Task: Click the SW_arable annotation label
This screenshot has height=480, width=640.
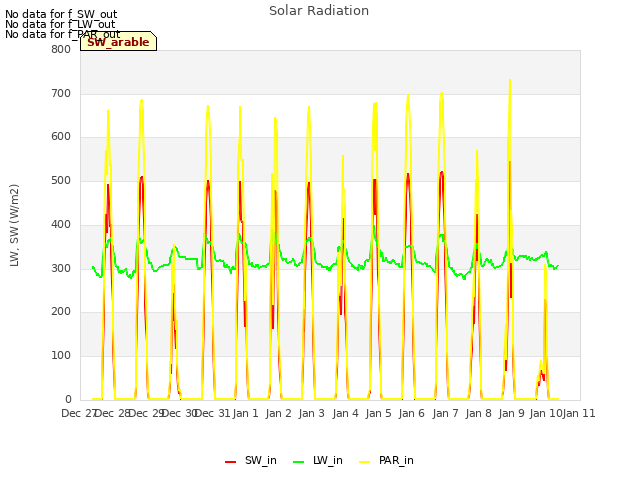Action: coord(118,42)
